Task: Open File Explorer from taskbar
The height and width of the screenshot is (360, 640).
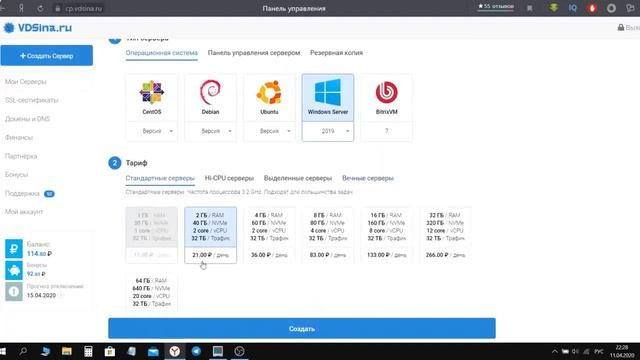Action: (67, 351)
